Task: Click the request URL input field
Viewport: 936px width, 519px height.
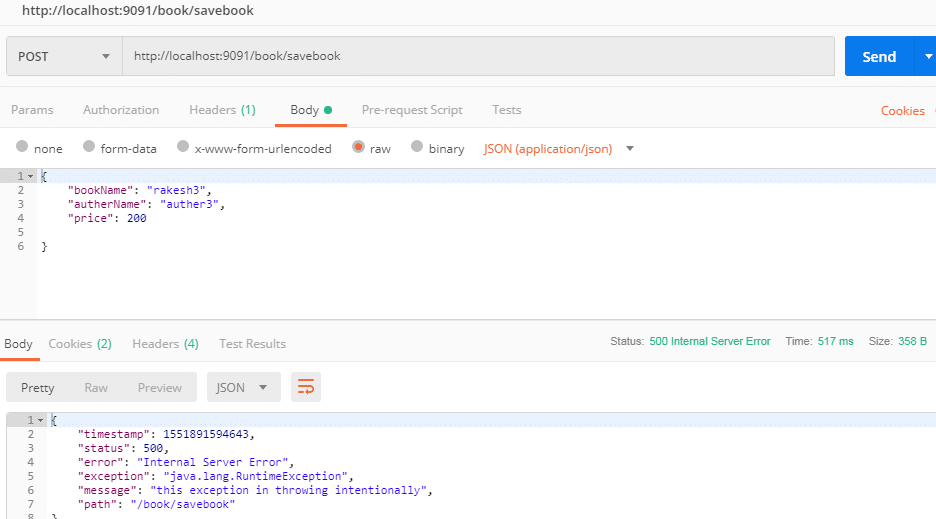Action: pos(478,56)
